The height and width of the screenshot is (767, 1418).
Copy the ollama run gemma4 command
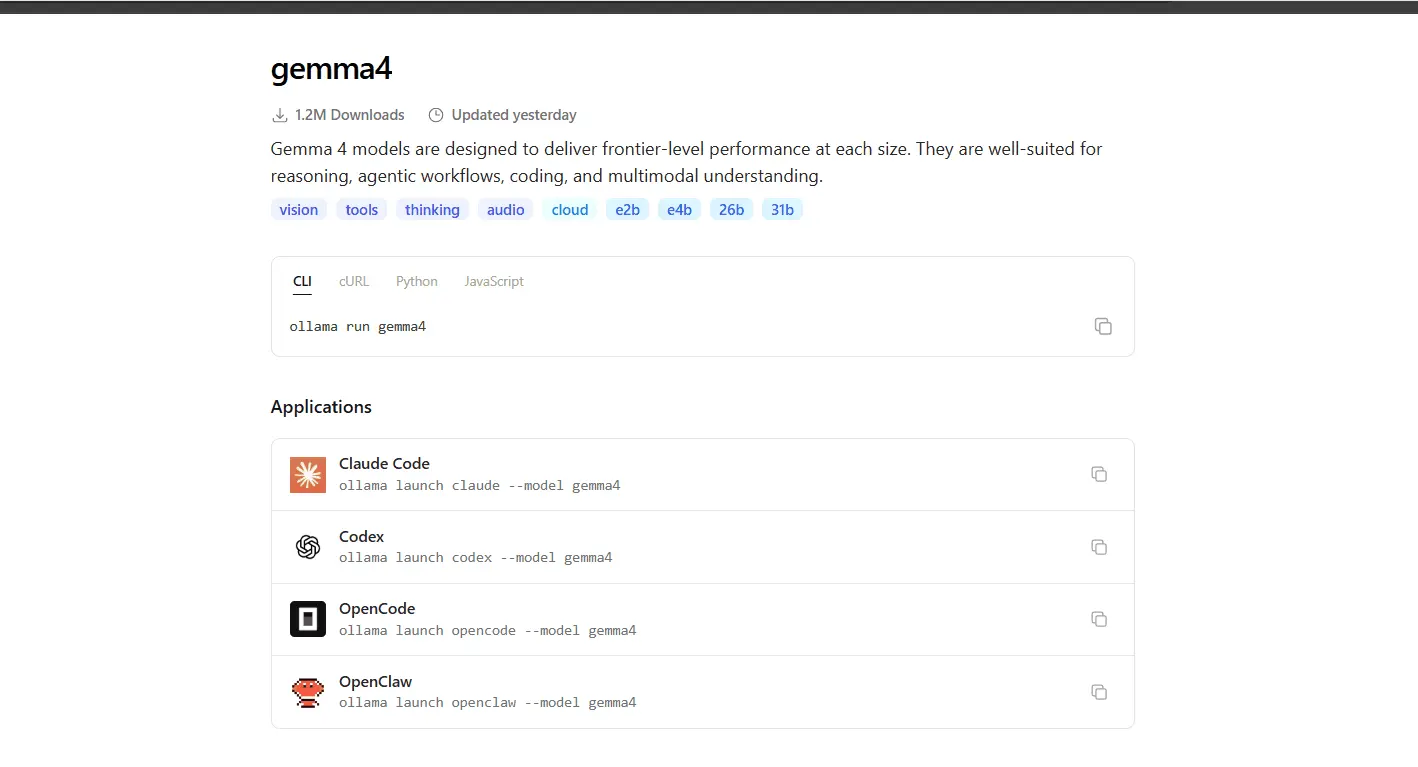pos(1103,326)
